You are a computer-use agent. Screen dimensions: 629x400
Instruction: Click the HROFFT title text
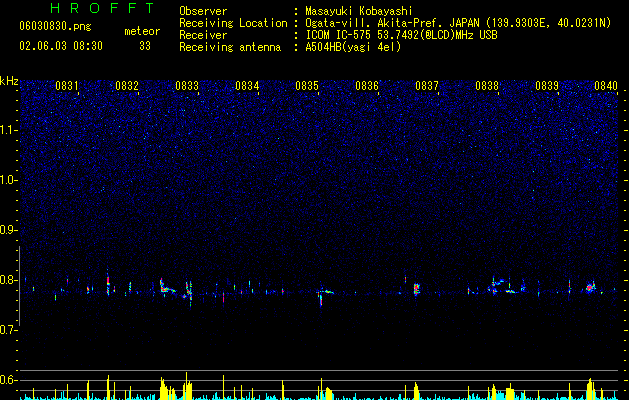102,8
